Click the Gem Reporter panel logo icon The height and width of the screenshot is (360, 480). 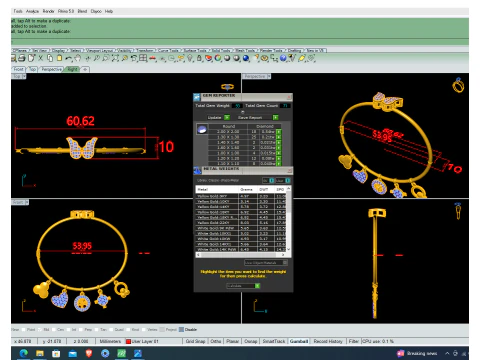coord(197,97)
